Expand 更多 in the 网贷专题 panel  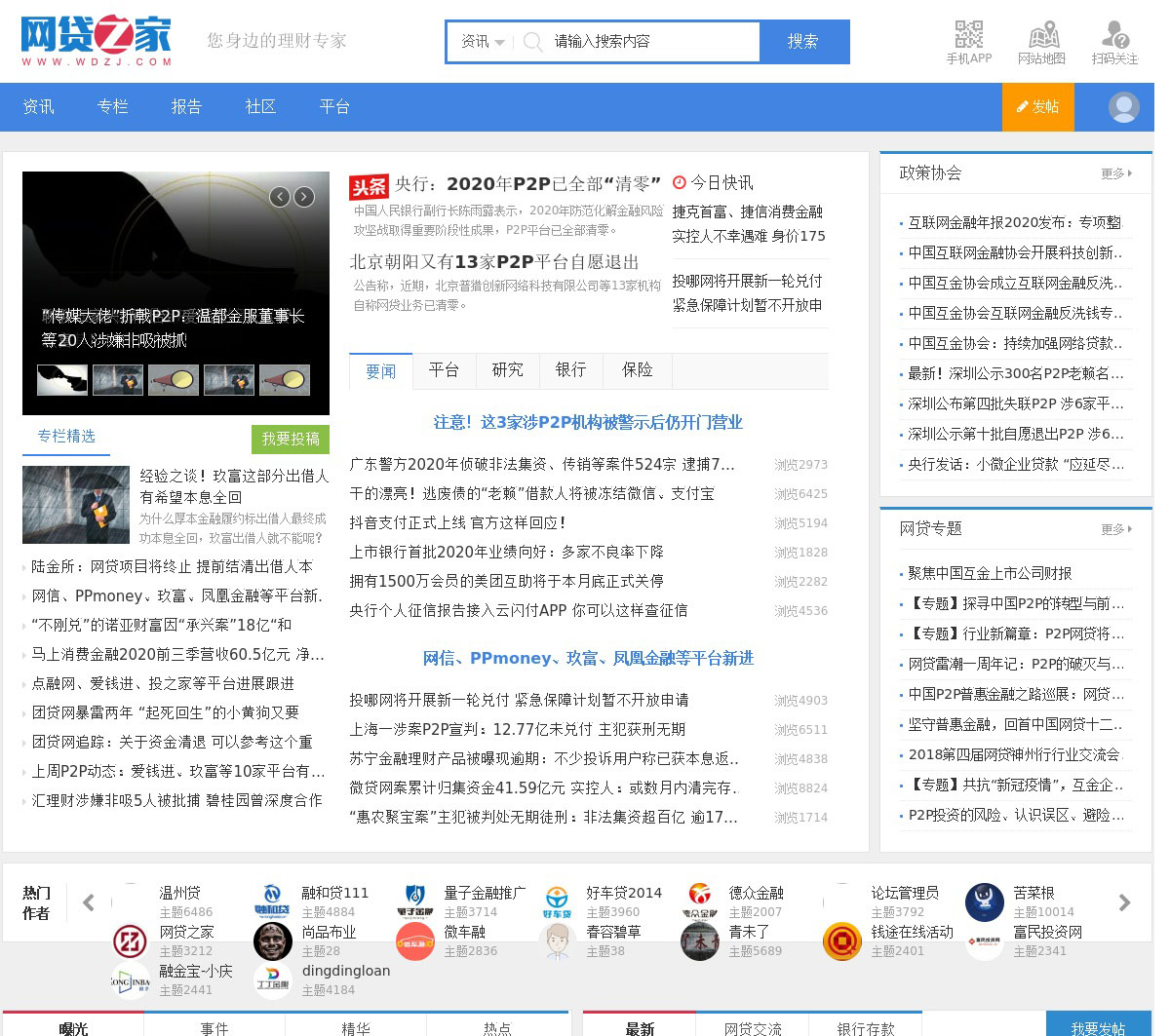pyautogui.click(x=1116, y=529)
